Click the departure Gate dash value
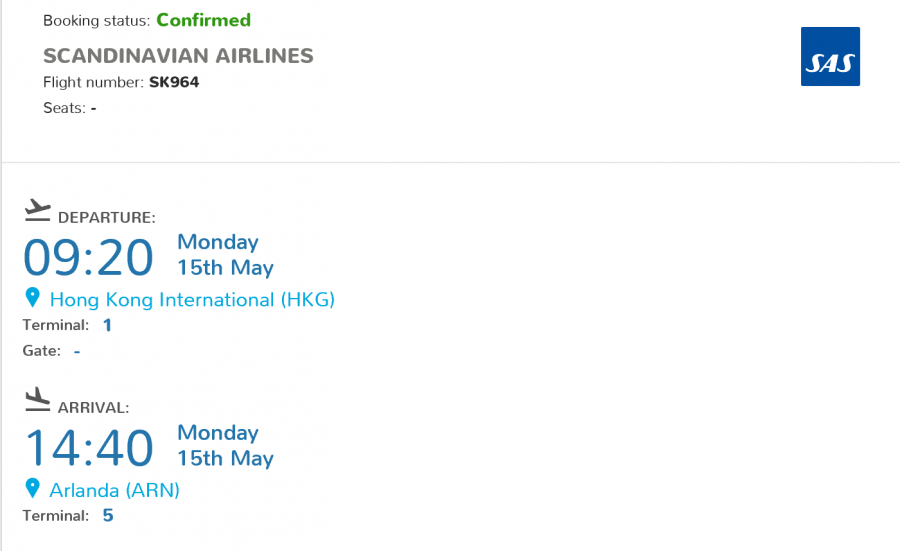The image size is (900, 551). pyautogui.click(x=77, y=351)
